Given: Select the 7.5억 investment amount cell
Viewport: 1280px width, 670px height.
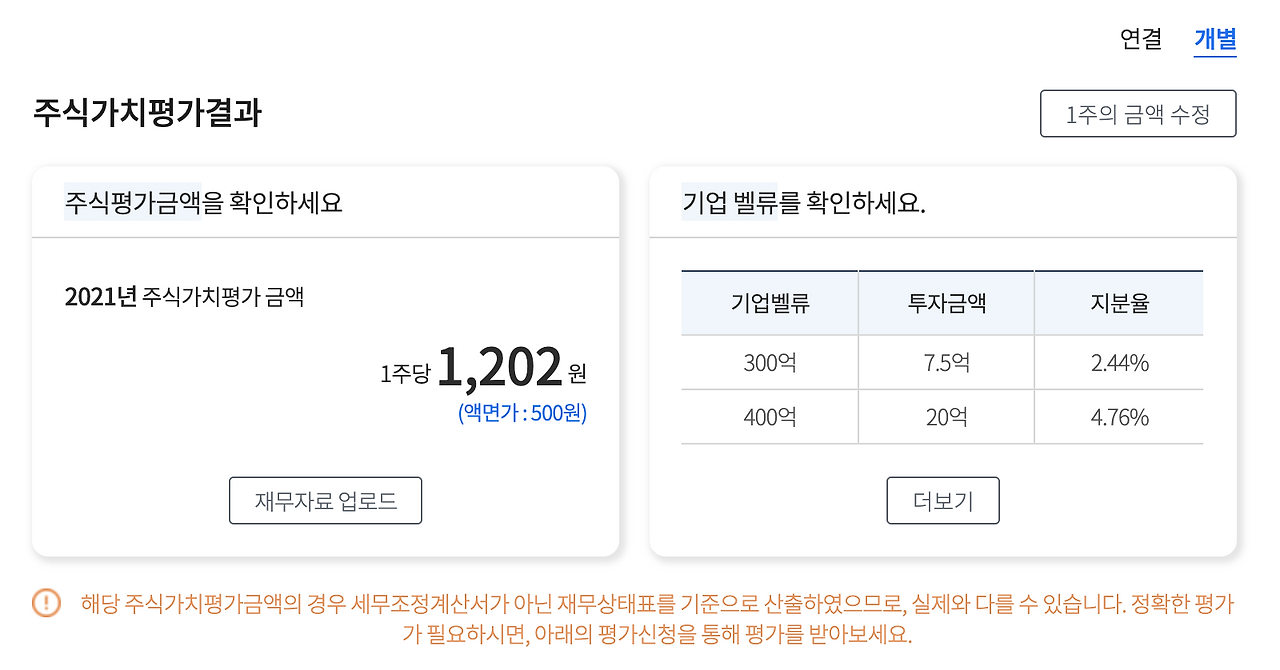Looking at the screenshot, I should pos(945,362).
